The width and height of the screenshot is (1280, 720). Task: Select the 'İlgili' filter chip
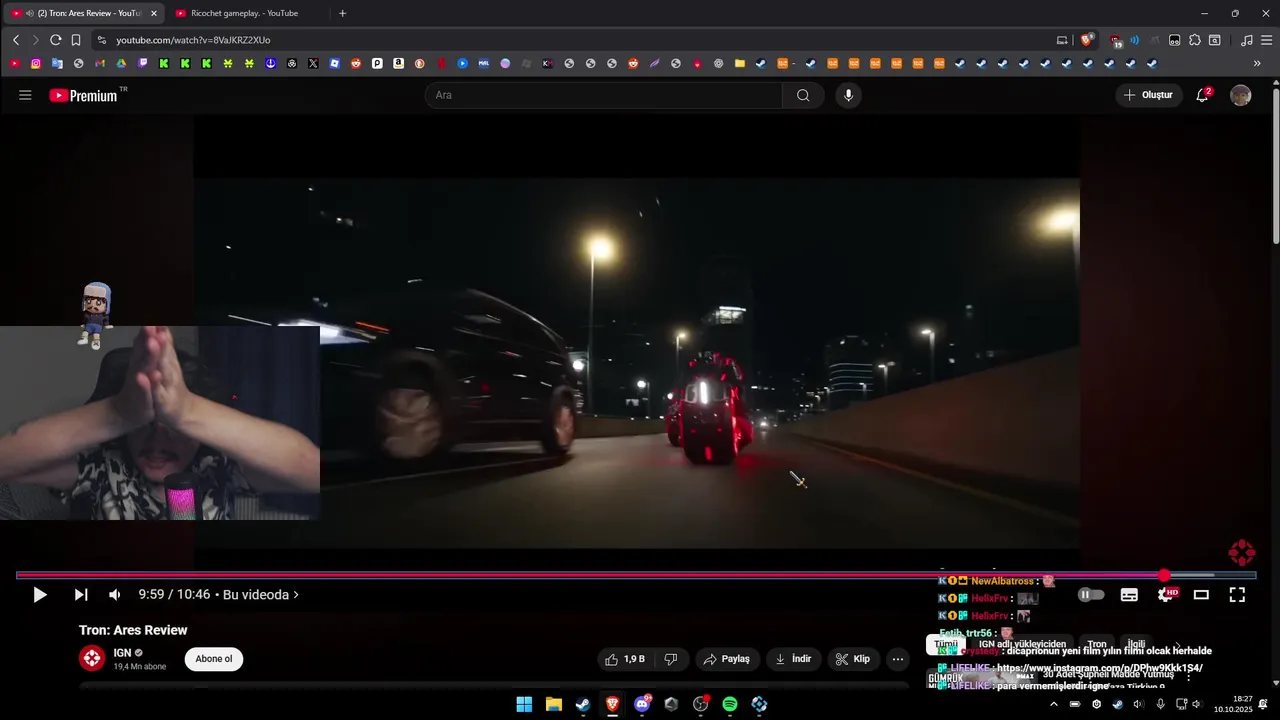tap(1136, 644)
